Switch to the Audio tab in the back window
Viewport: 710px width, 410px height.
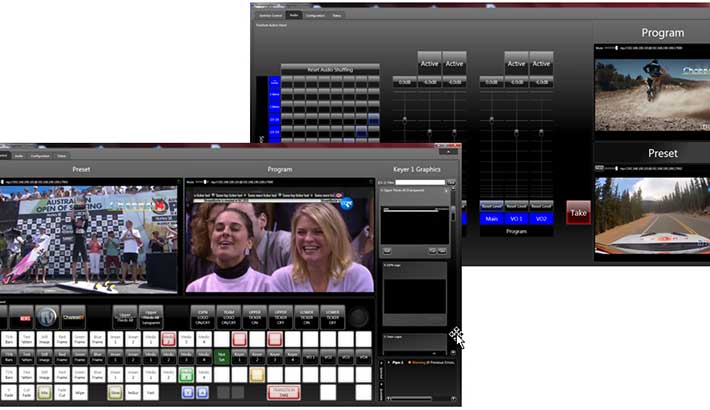coord(295,16)
